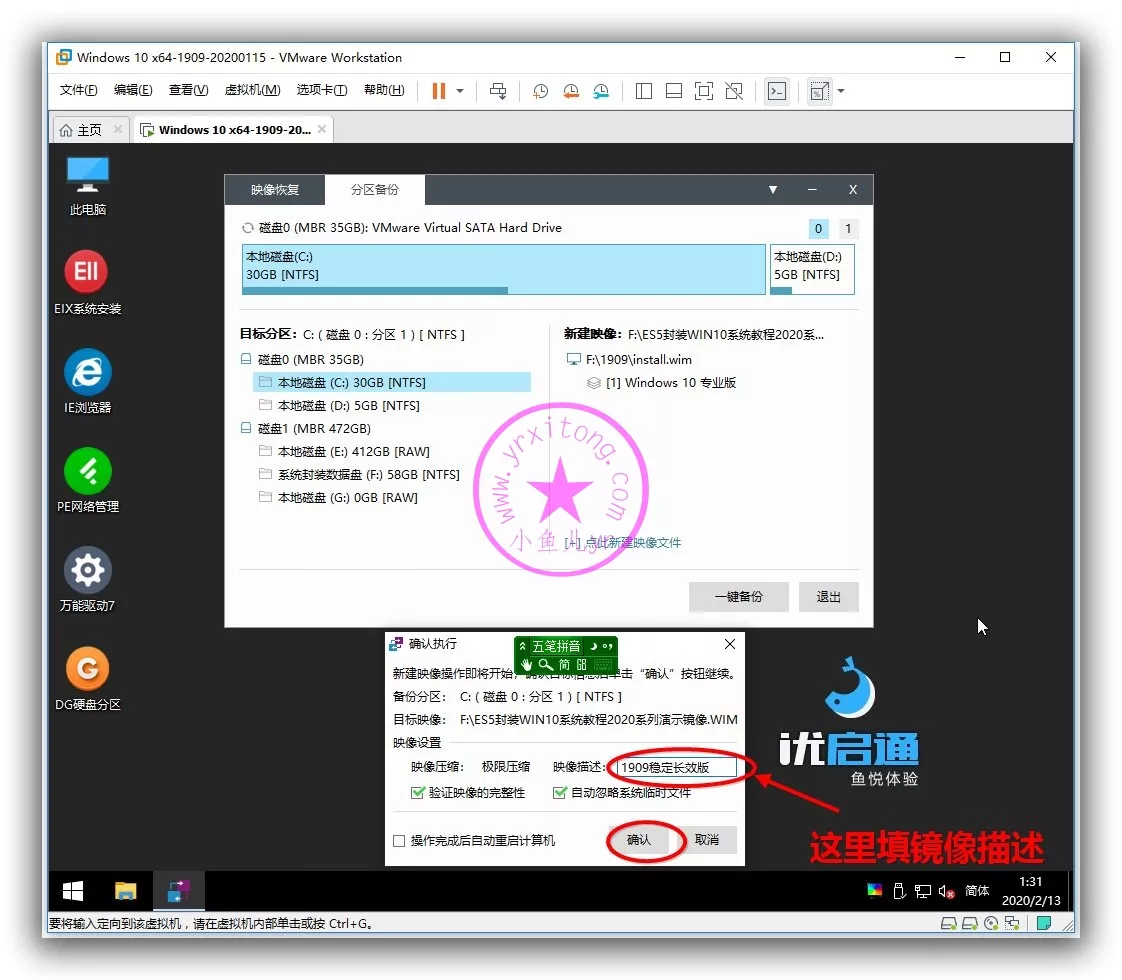
Task: Open the 万能驱动7 gear icon
Action: pos(87,570)
